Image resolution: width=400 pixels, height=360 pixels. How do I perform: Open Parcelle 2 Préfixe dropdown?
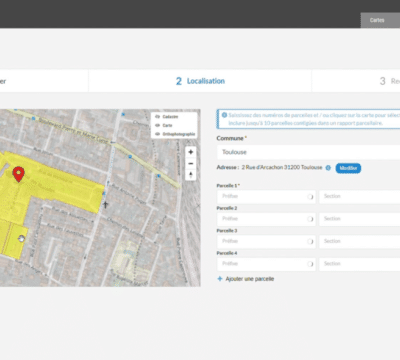[266, 219]
